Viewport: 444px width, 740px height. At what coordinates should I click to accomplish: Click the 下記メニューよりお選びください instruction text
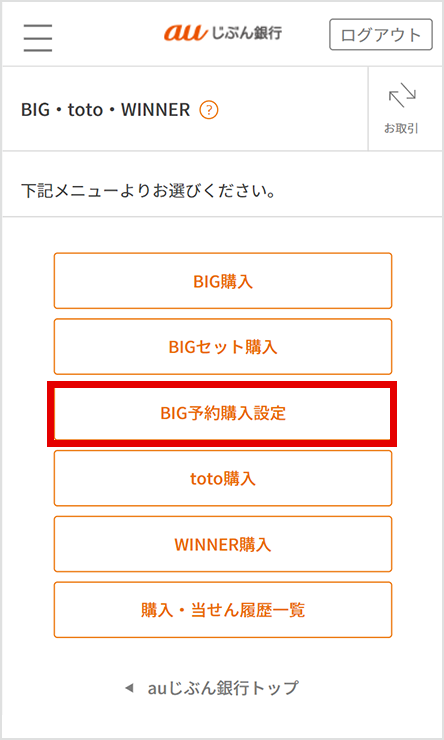(x=149, y=191)
